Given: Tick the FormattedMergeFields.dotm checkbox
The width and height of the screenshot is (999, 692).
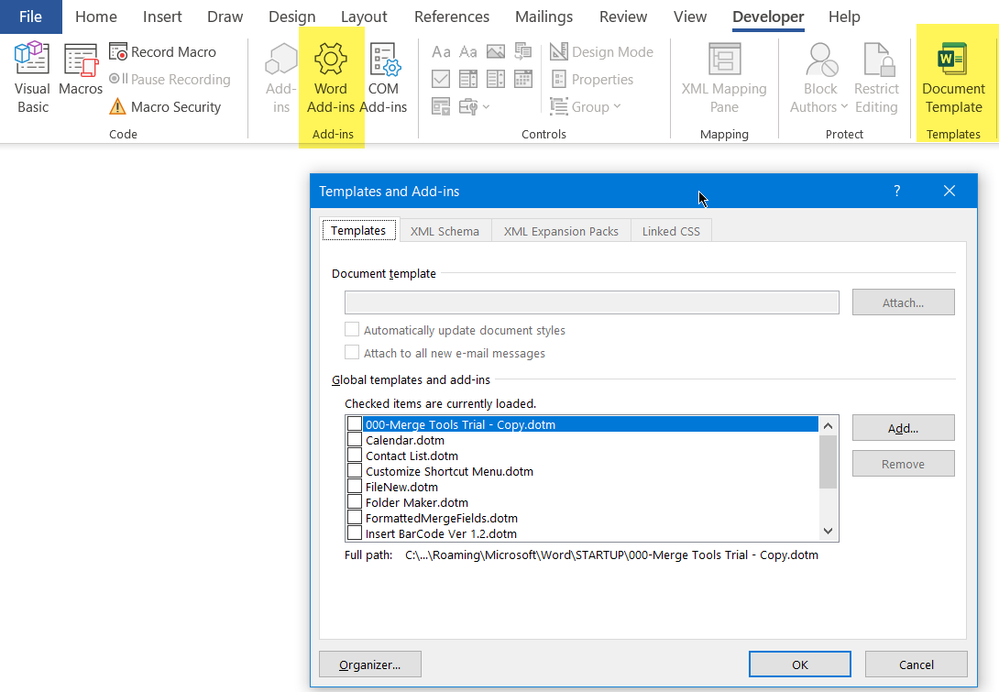Looking at the screenshot, I should 355,517.
